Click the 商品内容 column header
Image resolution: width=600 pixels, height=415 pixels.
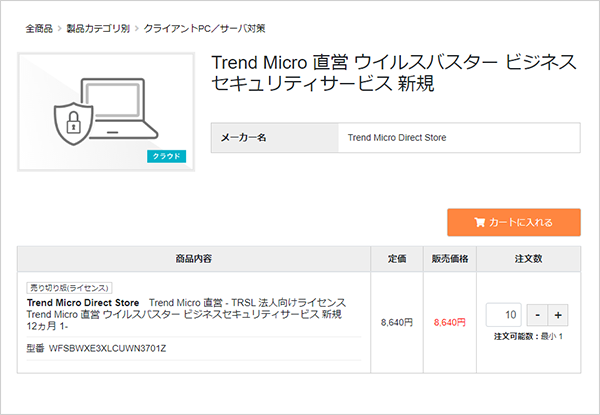point(192,259)
